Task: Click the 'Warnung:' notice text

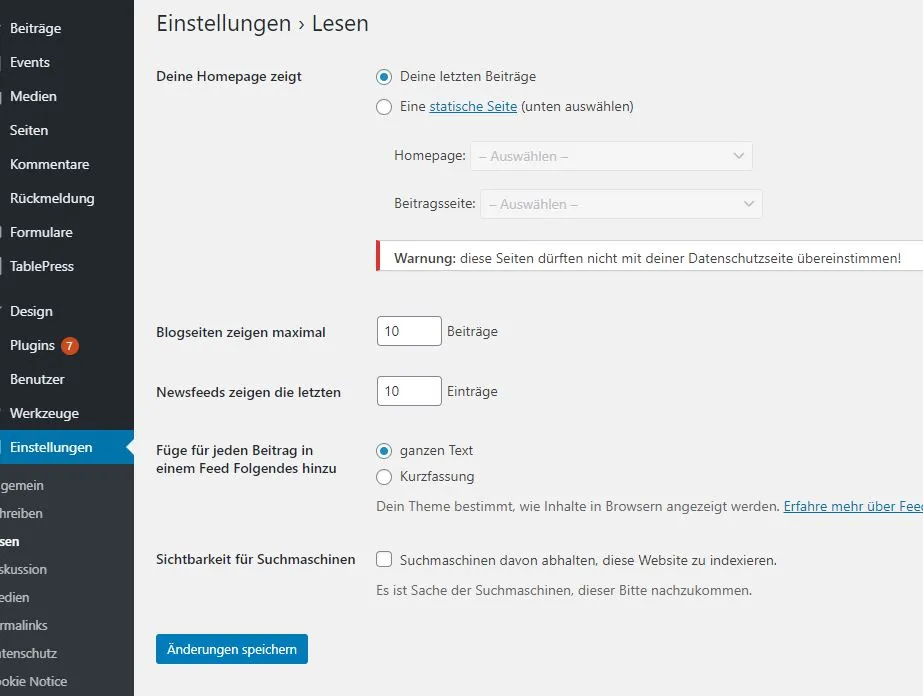Action: [x=425, y=258]
